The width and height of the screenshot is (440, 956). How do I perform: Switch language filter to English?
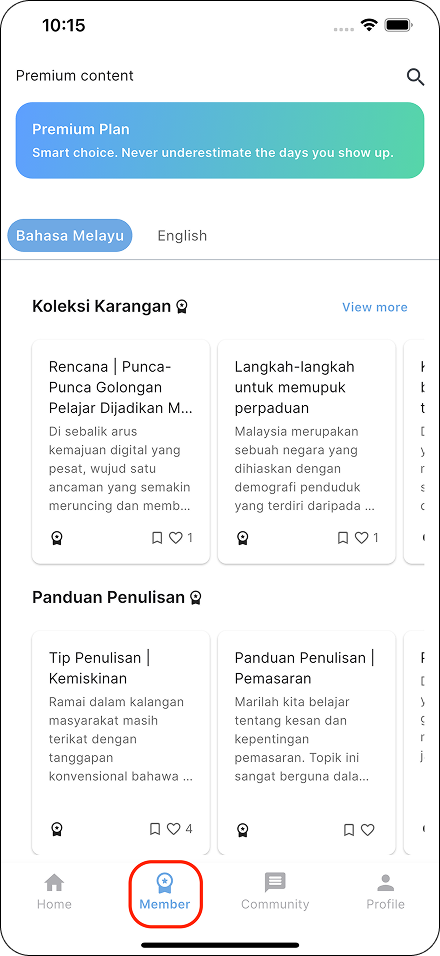(x=182, y=236)
